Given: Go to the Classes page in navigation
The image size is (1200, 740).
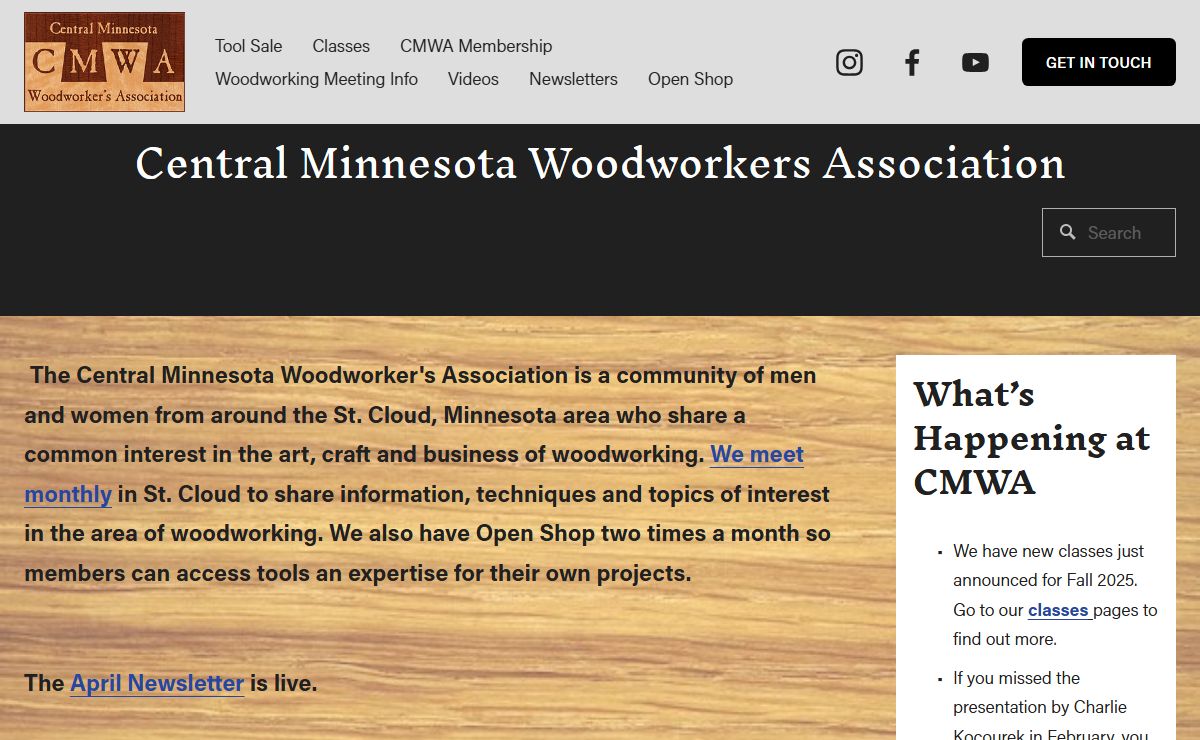Looking at the screenshot, I should coord(341,46).
